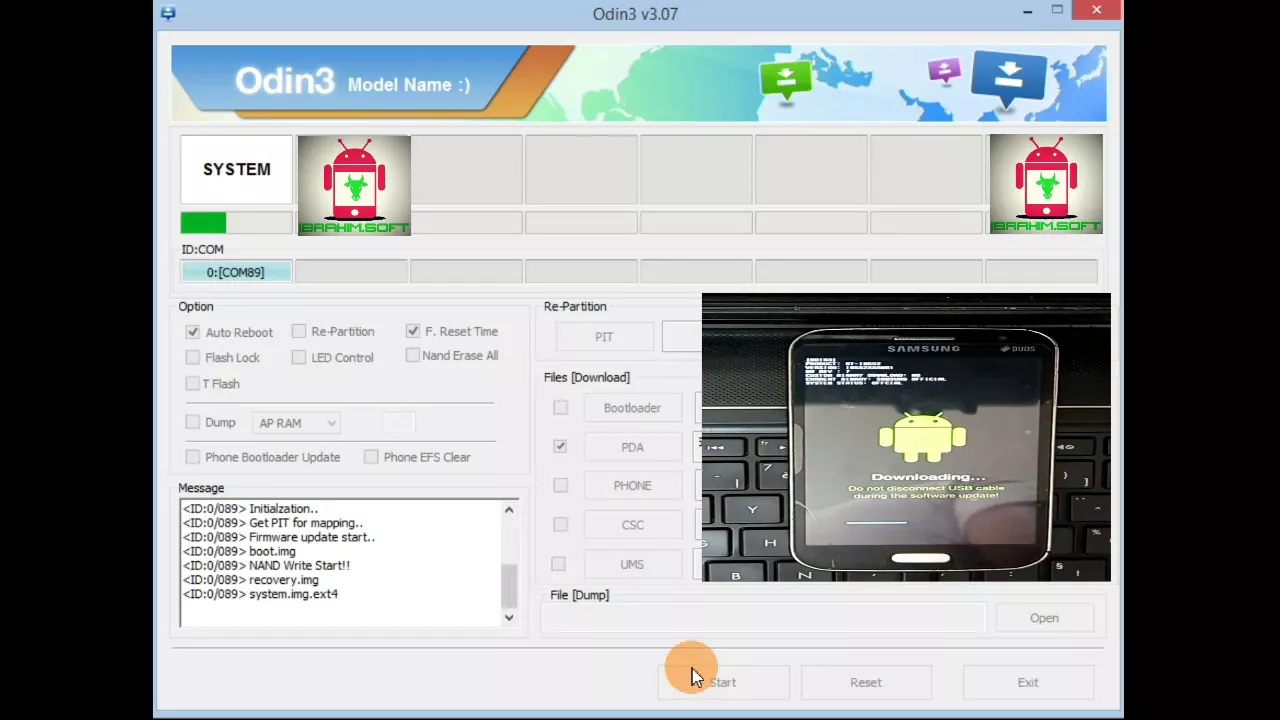Untick the PDA file checkbox
Screen dimensions: 1280x720
560,446
